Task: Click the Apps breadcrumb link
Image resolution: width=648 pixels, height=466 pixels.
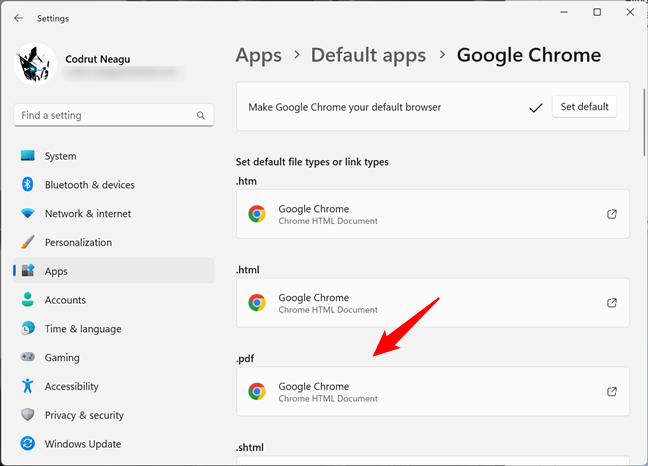Action: (258, 55)
